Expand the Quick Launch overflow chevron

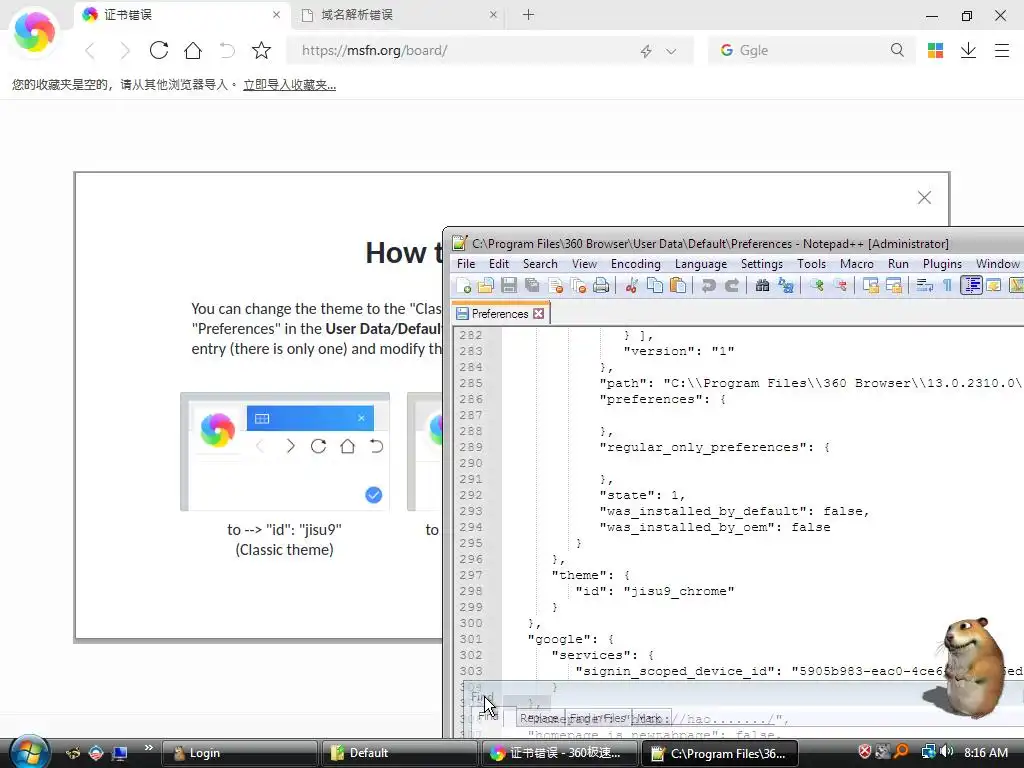click(148, 748)
